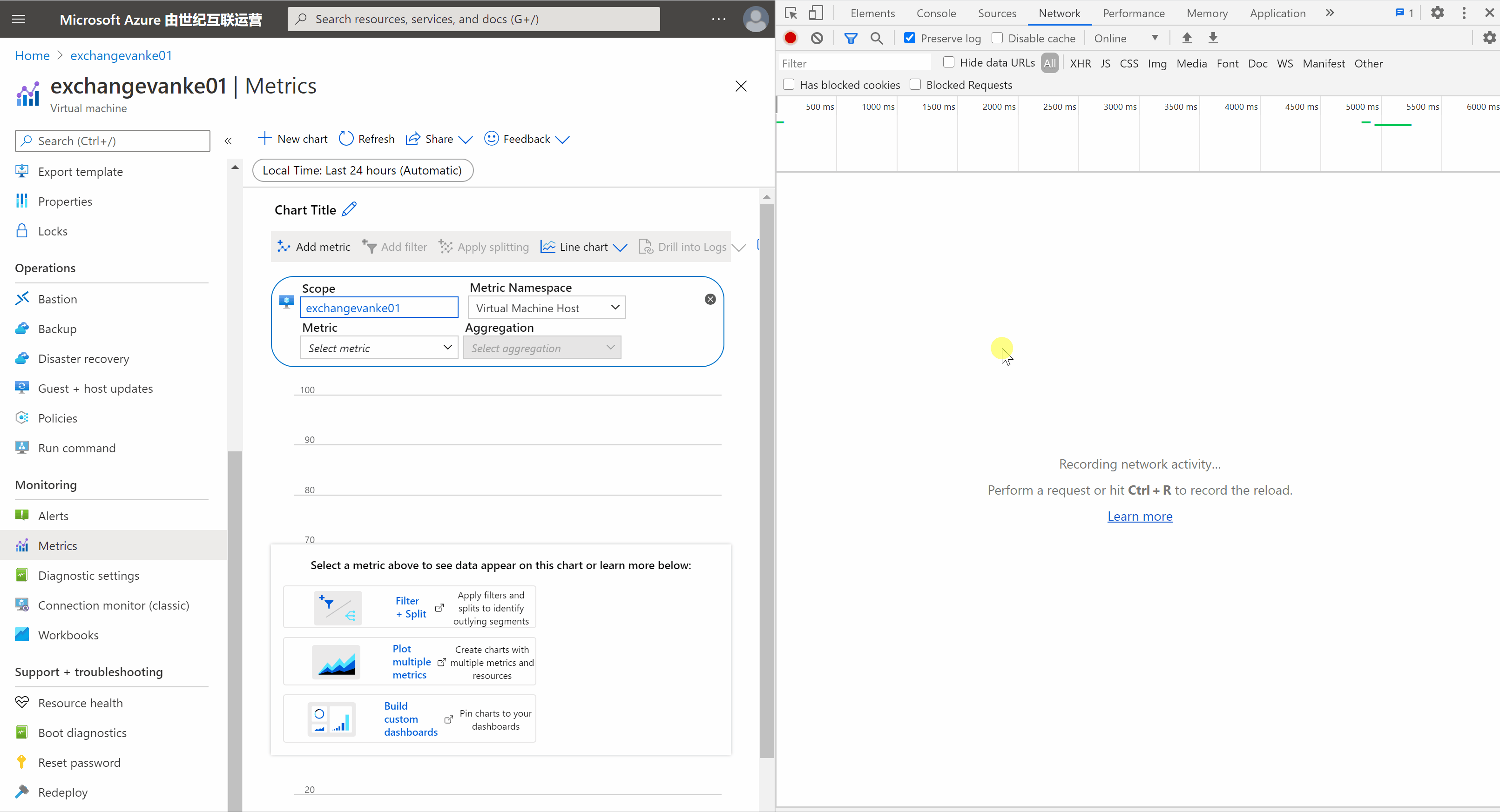Click the Refresh icon in metrics toolbar
This screenshot has width=1500, height=812.
[346, 139]
